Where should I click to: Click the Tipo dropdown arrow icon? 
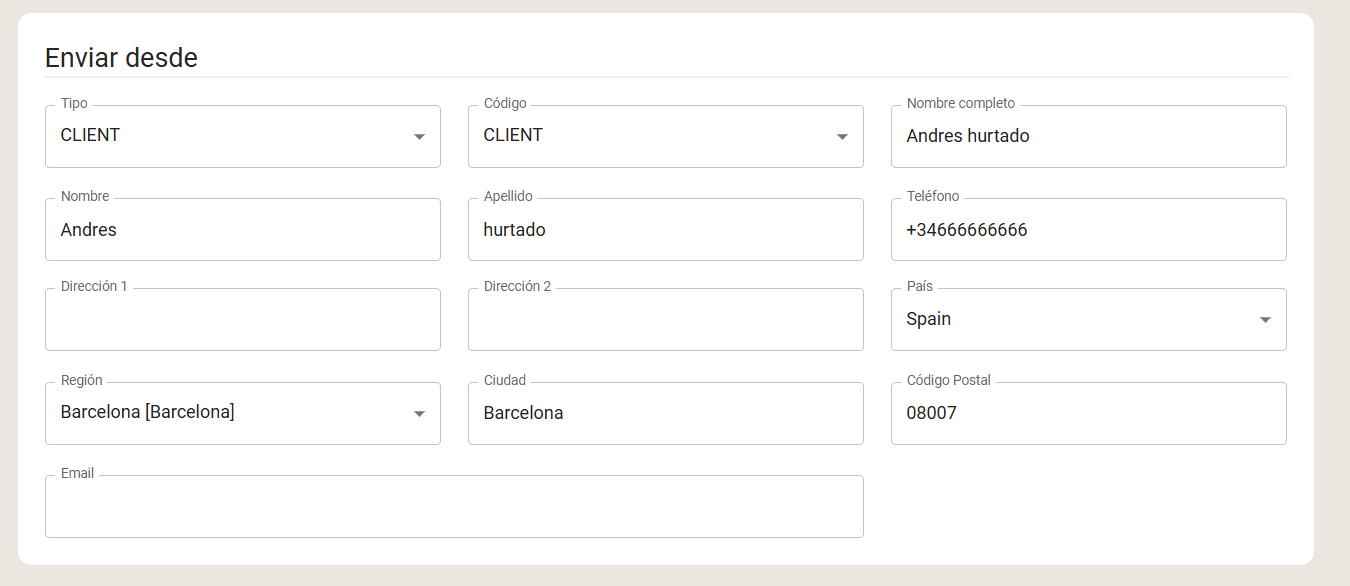coord(419,137)
